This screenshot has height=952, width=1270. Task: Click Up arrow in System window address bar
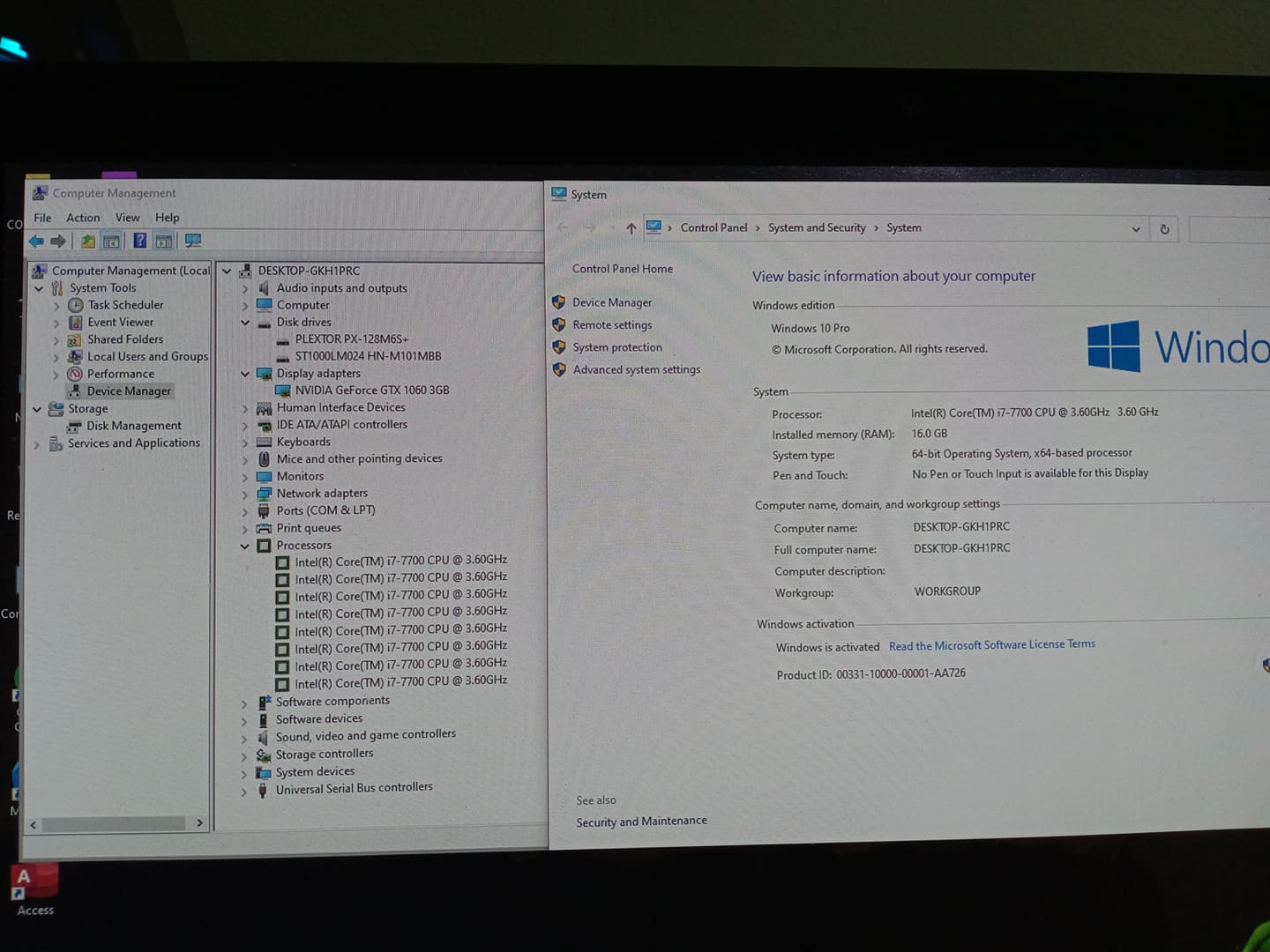coord(631,228)
